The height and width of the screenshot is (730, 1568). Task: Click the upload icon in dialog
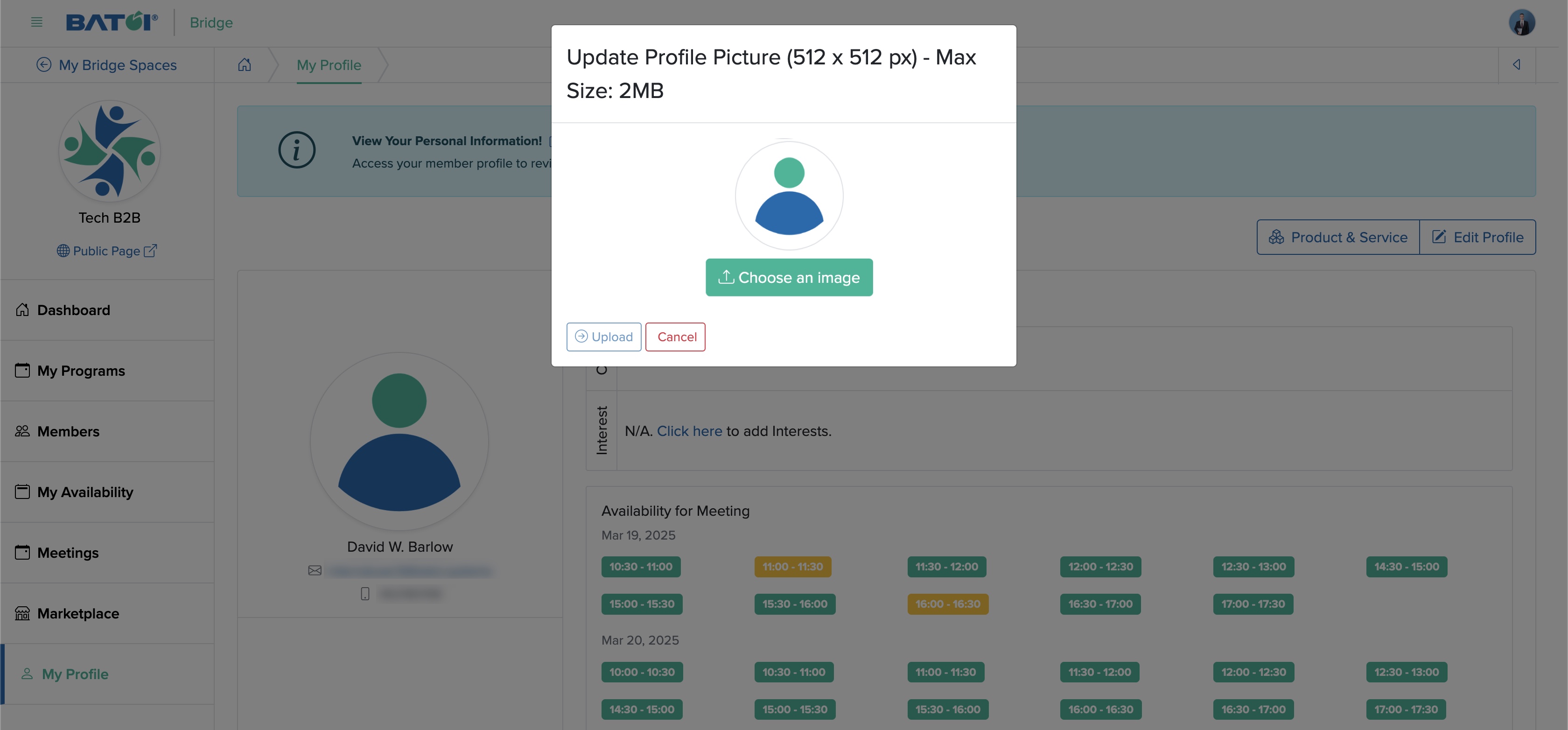[580, 336]
